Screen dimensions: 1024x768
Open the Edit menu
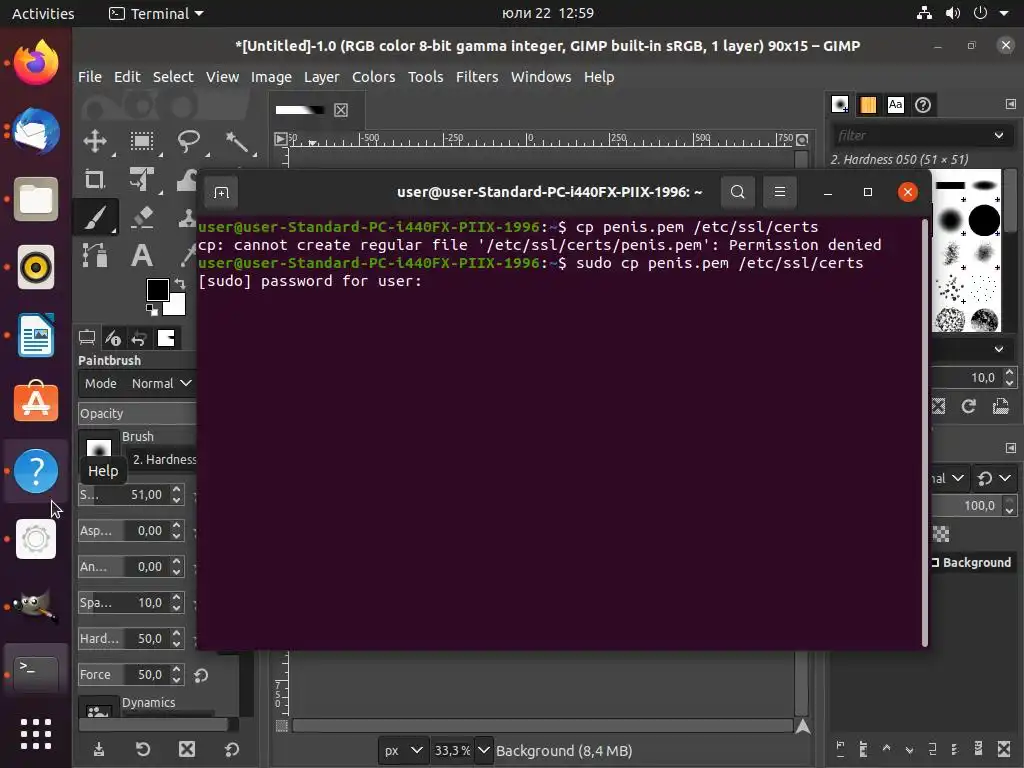[127, 77]
